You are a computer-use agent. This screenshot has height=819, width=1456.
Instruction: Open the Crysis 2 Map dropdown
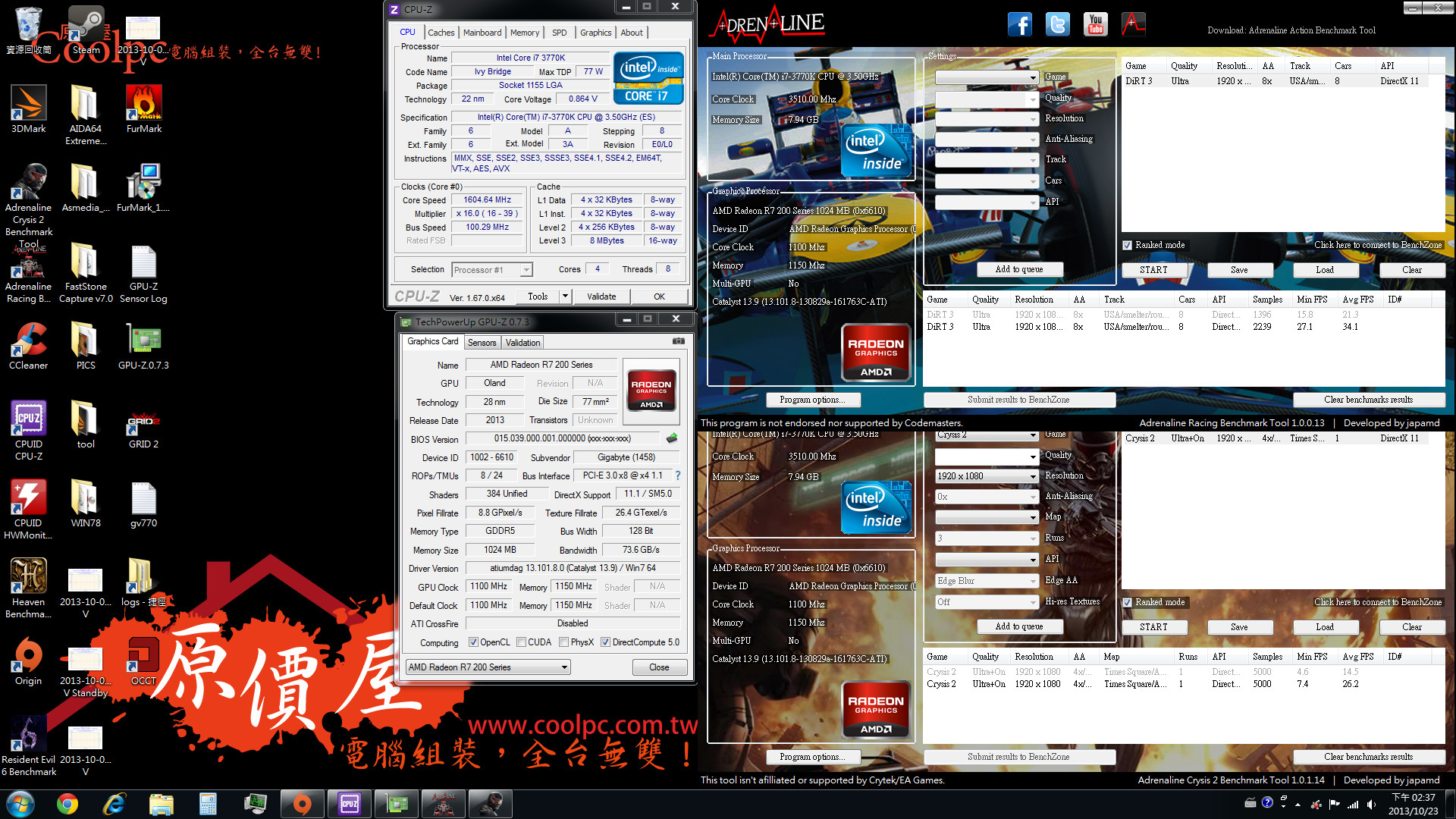(x=987, y=517)
